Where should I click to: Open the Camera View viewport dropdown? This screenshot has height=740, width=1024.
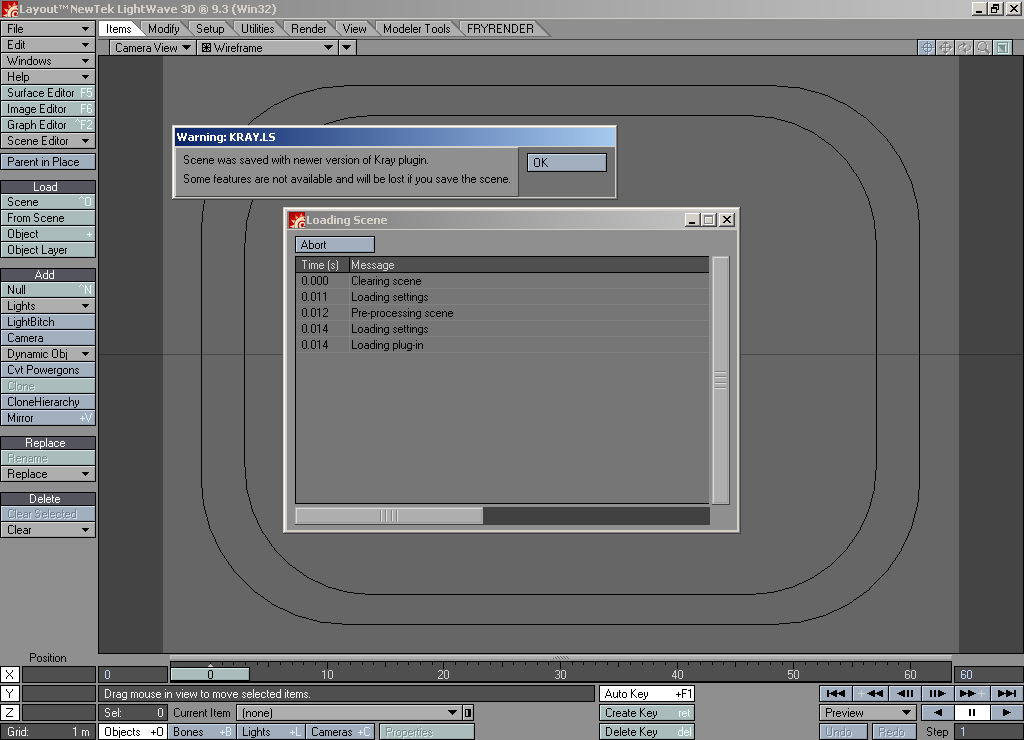tap(152, 48)
